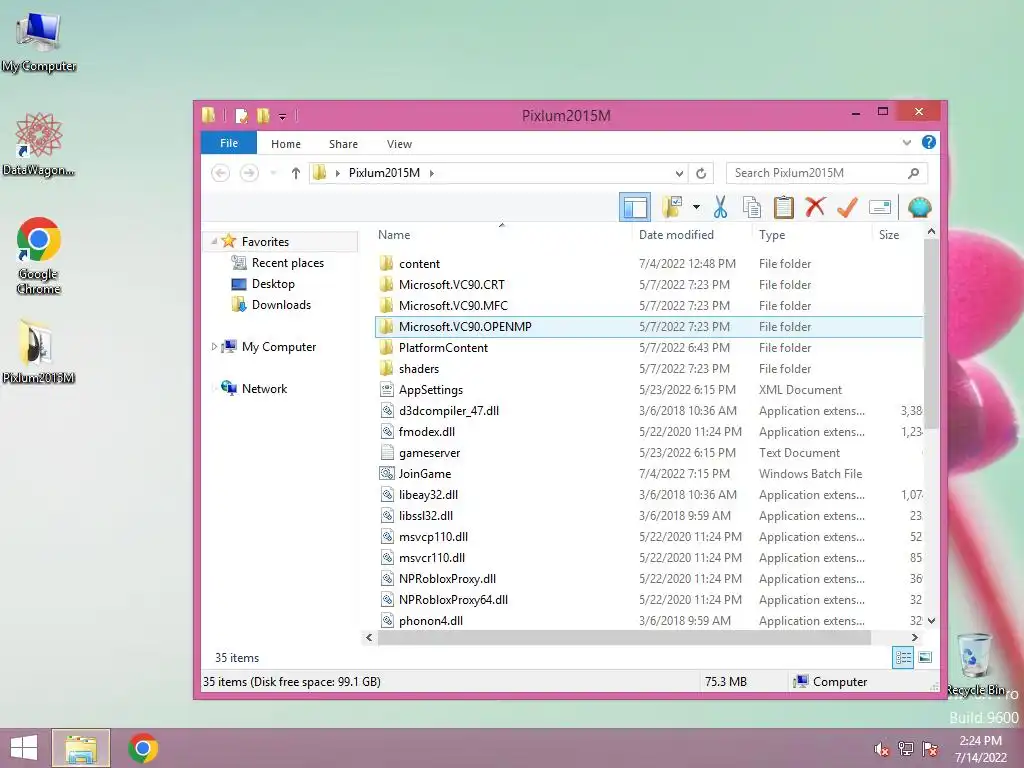Select d3dcompiler_47.dll file
The width and height of the screenshot is (1024, 768).
449,411
